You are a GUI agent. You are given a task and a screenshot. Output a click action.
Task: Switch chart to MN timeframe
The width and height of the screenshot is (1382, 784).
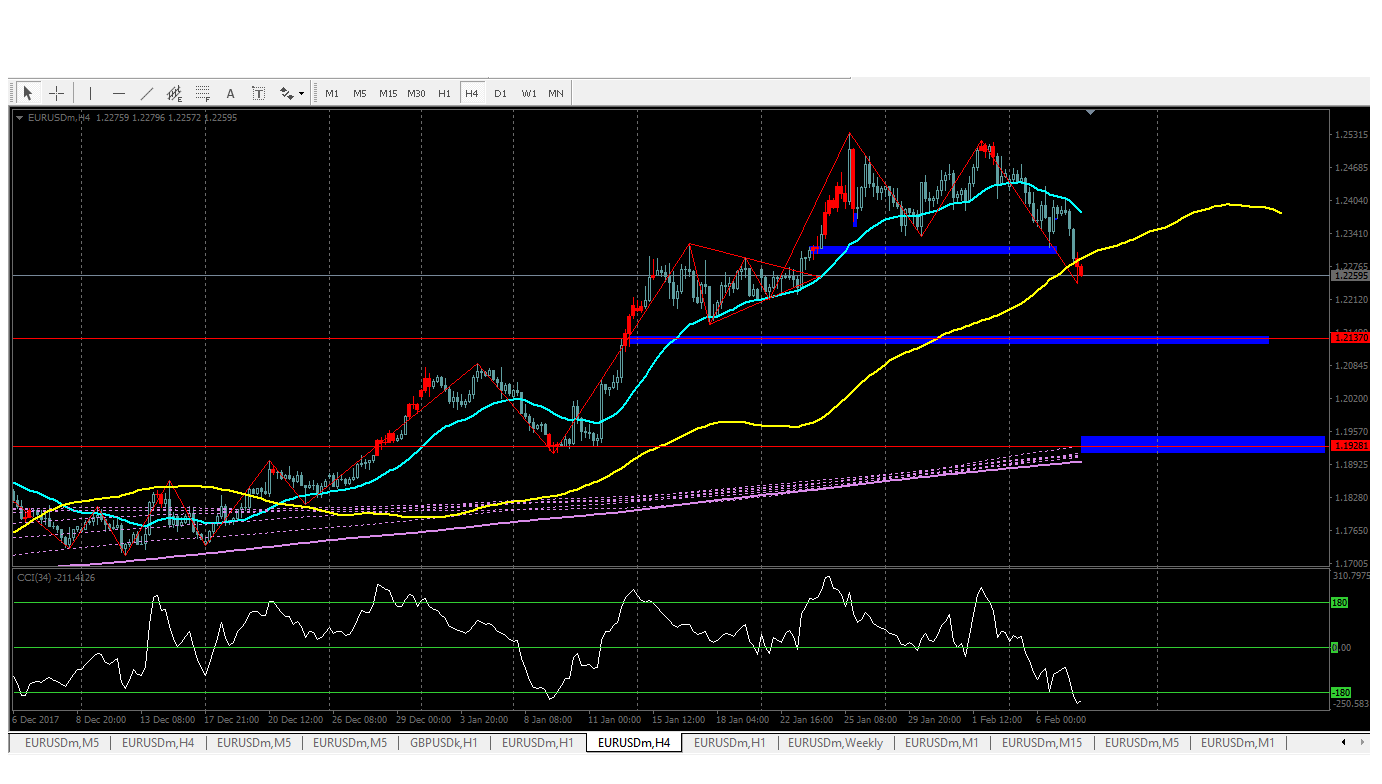point(556,93)
